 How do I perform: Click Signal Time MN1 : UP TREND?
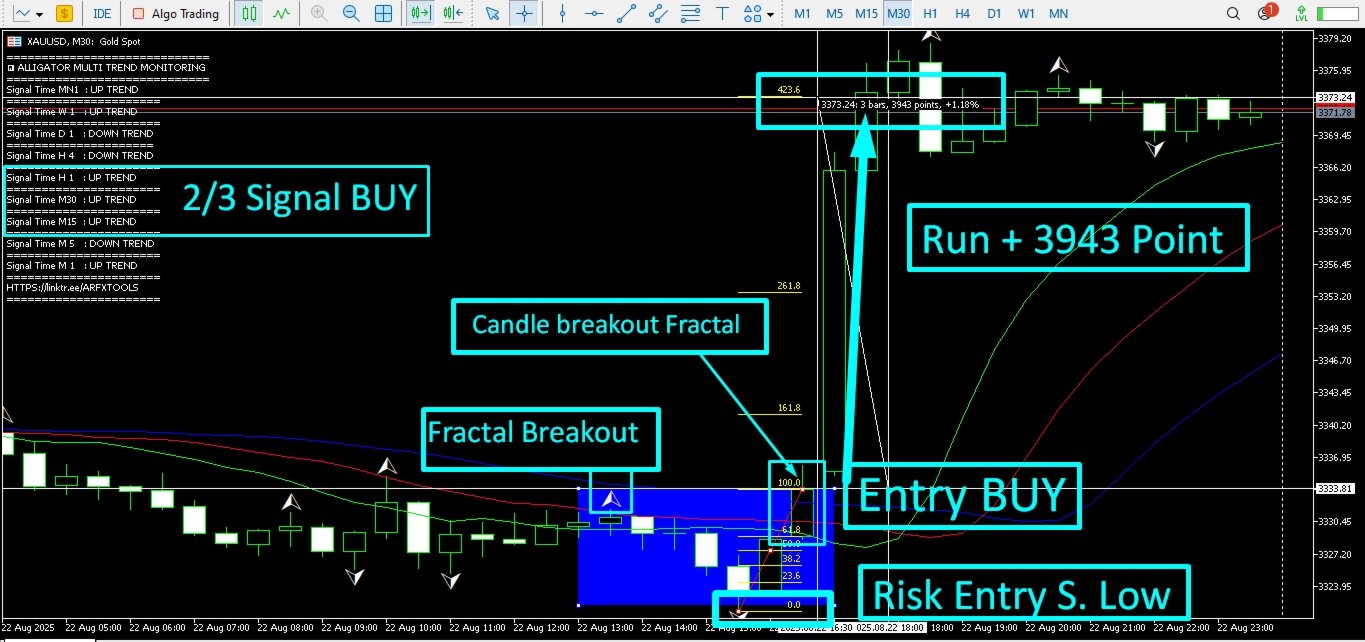(72, 90)
